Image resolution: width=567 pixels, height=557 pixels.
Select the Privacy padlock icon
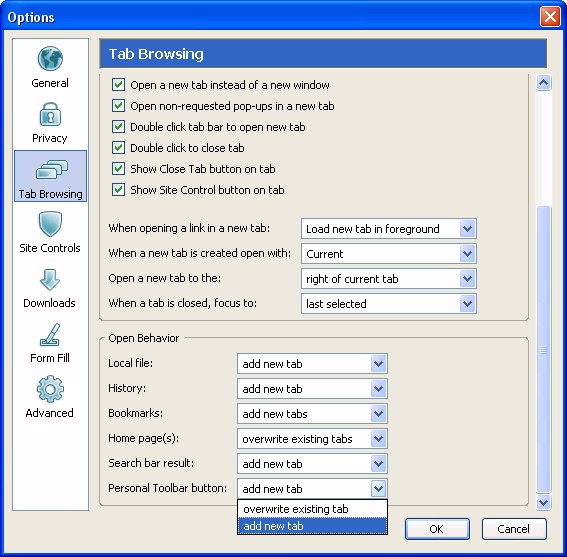50,114
